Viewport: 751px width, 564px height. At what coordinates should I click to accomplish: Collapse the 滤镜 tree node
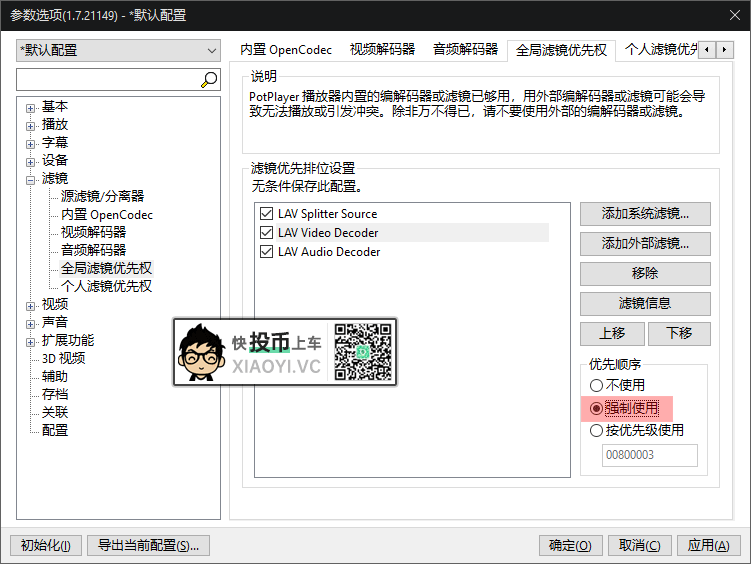click(x=30, y=180)
